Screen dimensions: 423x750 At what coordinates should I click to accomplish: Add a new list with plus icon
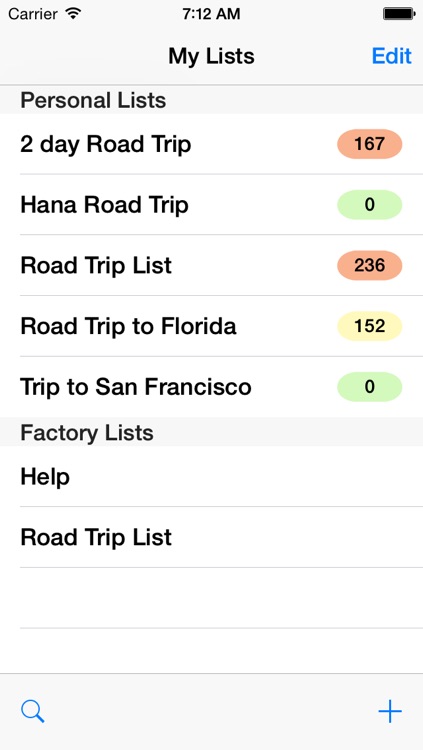click(390, 711)
